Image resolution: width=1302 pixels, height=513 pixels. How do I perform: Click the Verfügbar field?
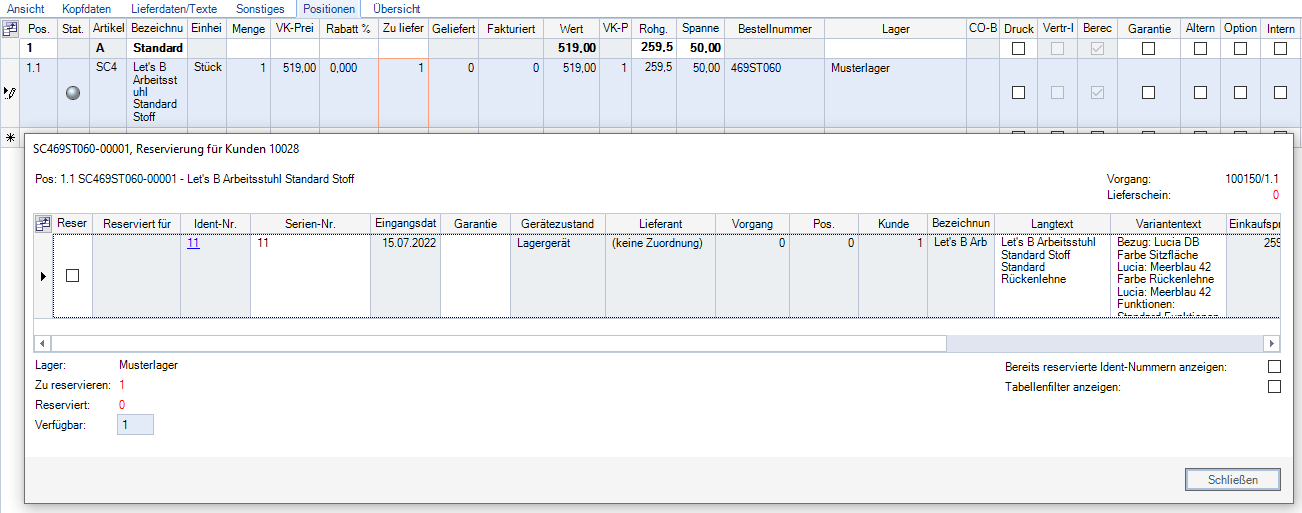pyautogui.click(x=135, y=425)
